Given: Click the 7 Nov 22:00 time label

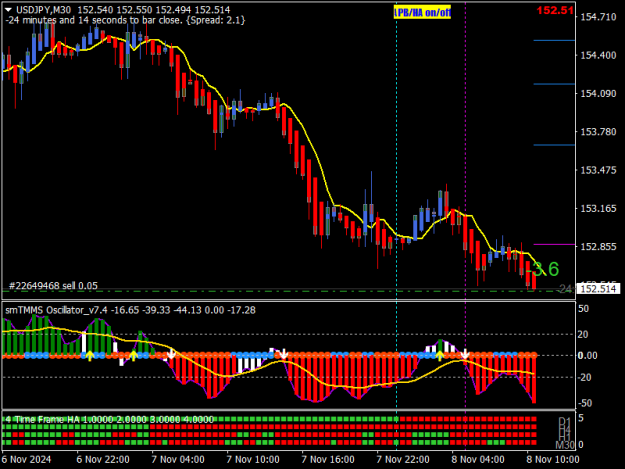Looking at the screenshot, I should coord(403,459).
